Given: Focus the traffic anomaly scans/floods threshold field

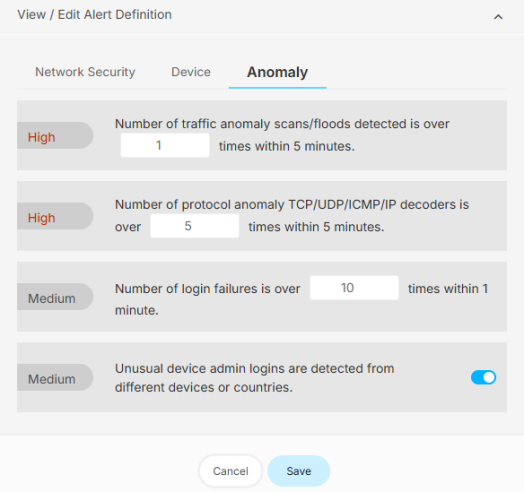Looking at the screenshot, I should (x=165, y=145).
